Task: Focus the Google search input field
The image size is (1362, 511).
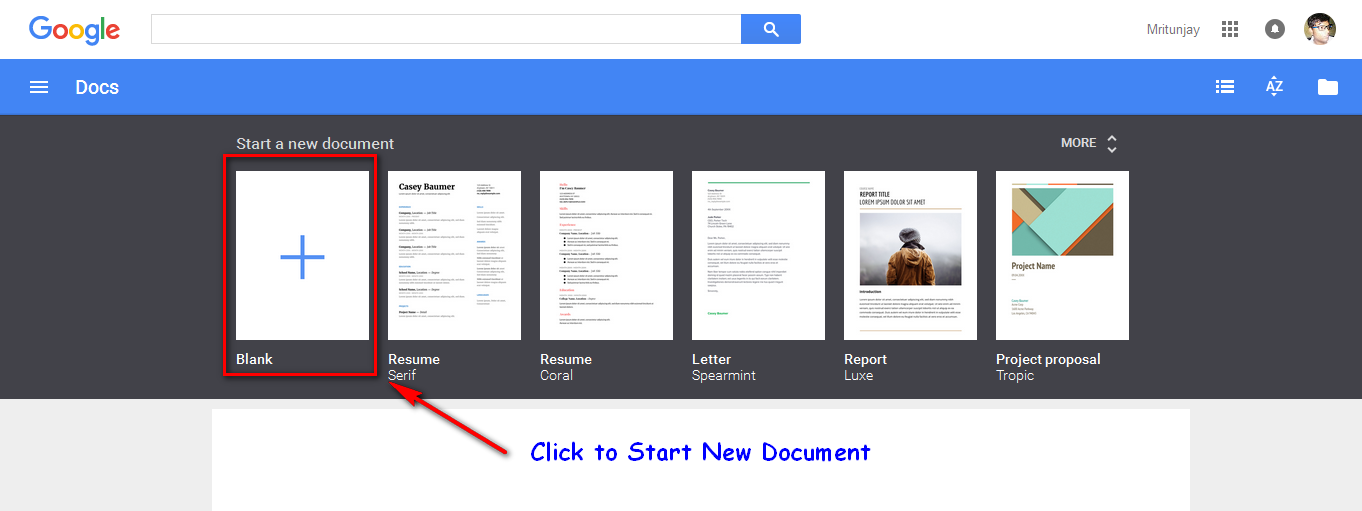Action: [x=446, y=29]
